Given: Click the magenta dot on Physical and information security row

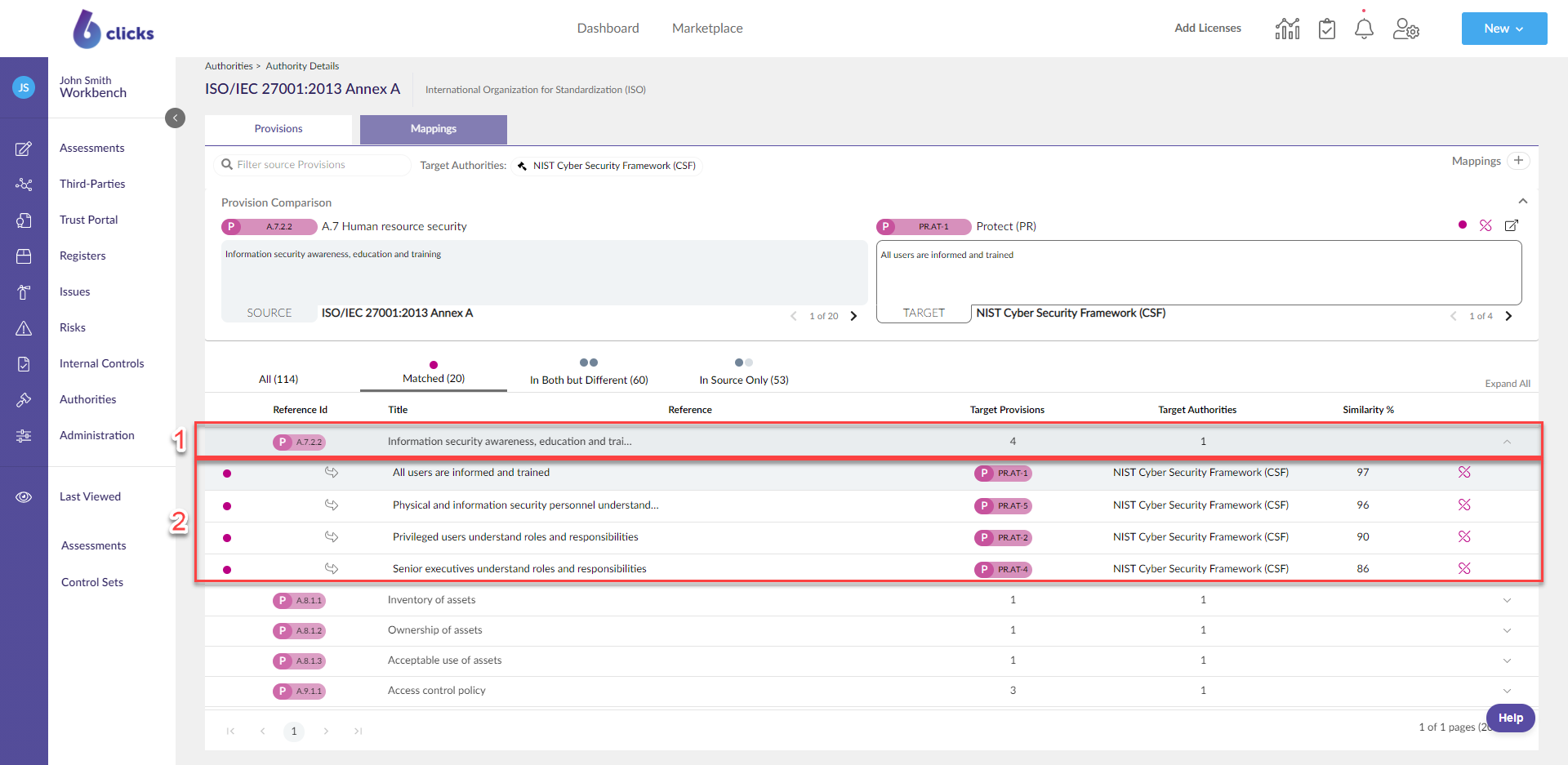Looking at the screenshot, I should (x=227, y=506).
